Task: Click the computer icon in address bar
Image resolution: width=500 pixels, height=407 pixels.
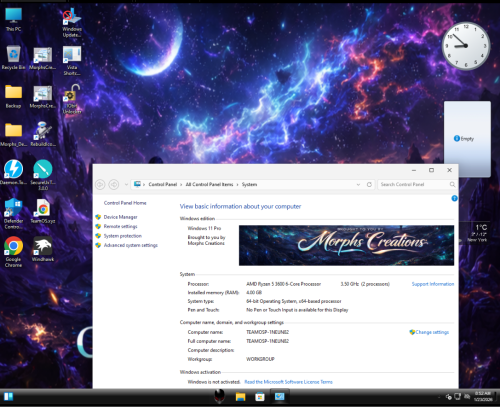Action: pos(137,184)
